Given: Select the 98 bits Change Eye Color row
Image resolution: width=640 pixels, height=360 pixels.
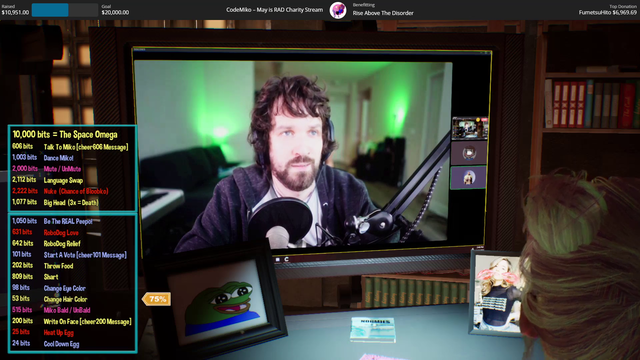Looking at the screenshot, I should point(49,288).
